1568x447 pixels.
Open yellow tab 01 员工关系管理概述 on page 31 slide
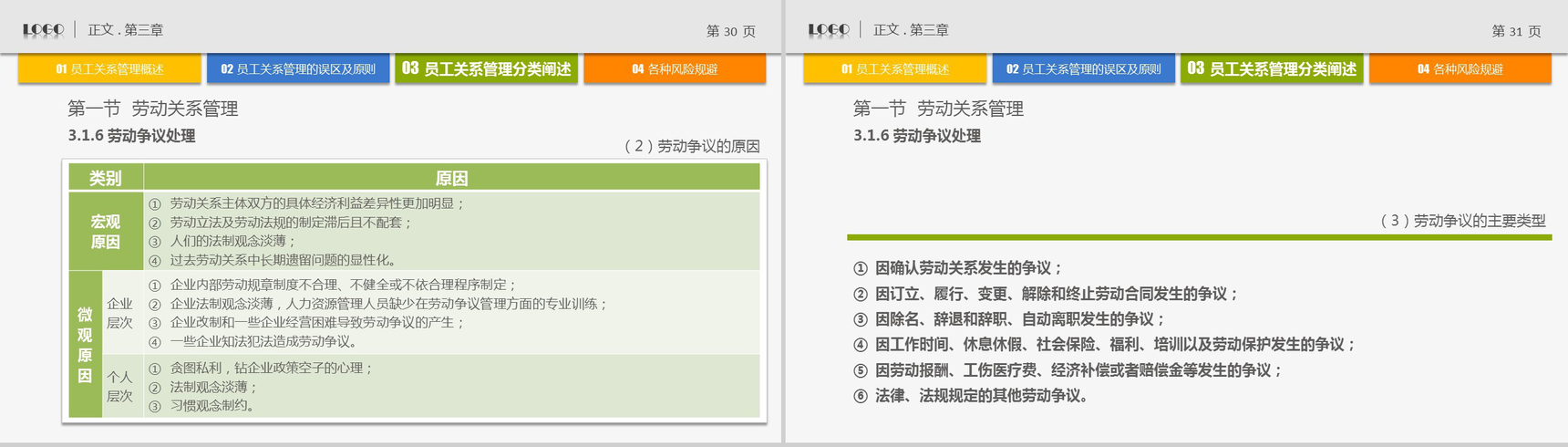click(x=894, y=69)
